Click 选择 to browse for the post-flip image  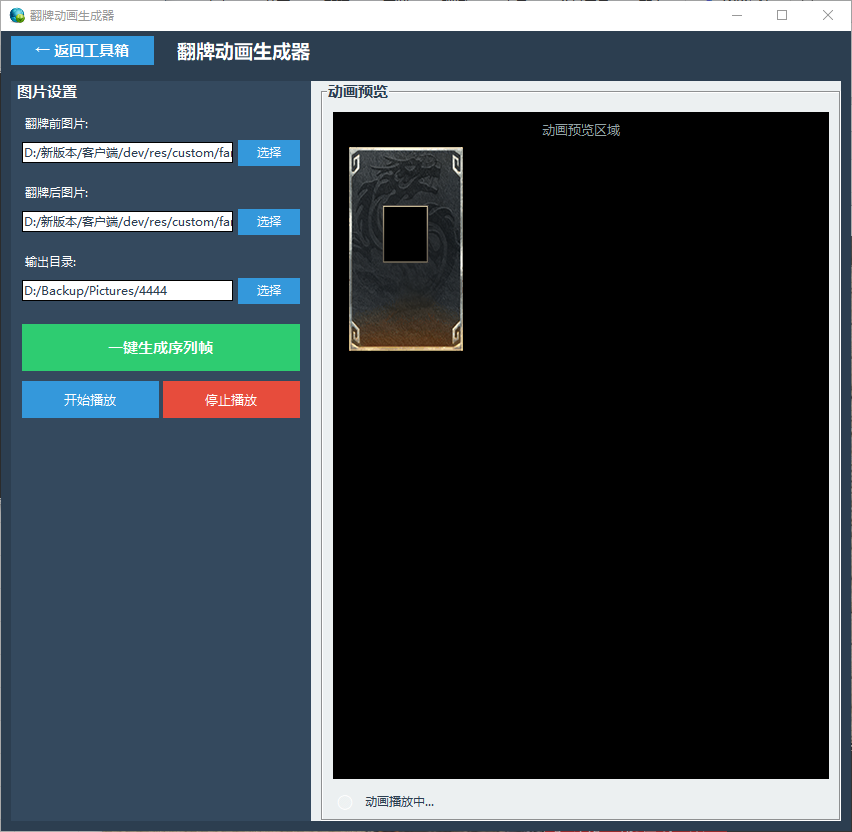[268, 221]
